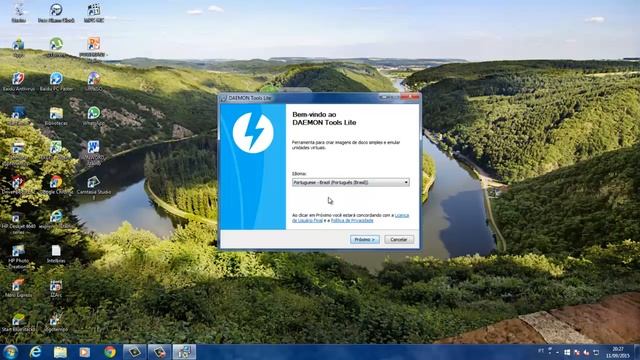Open the WhatsApp desktop shortcut

(x=93, y=116)
